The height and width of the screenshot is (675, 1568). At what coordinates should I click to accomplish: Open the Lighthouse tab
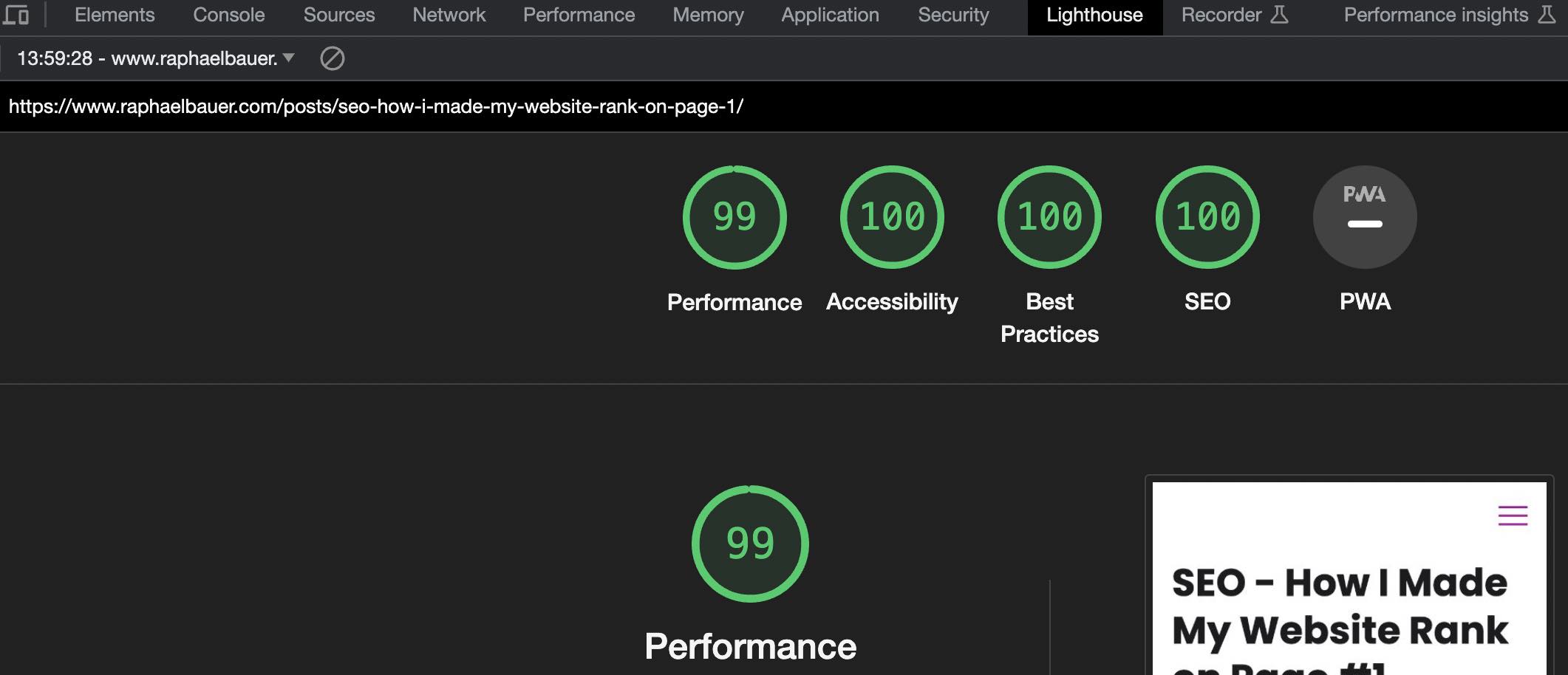[1094, 15]
